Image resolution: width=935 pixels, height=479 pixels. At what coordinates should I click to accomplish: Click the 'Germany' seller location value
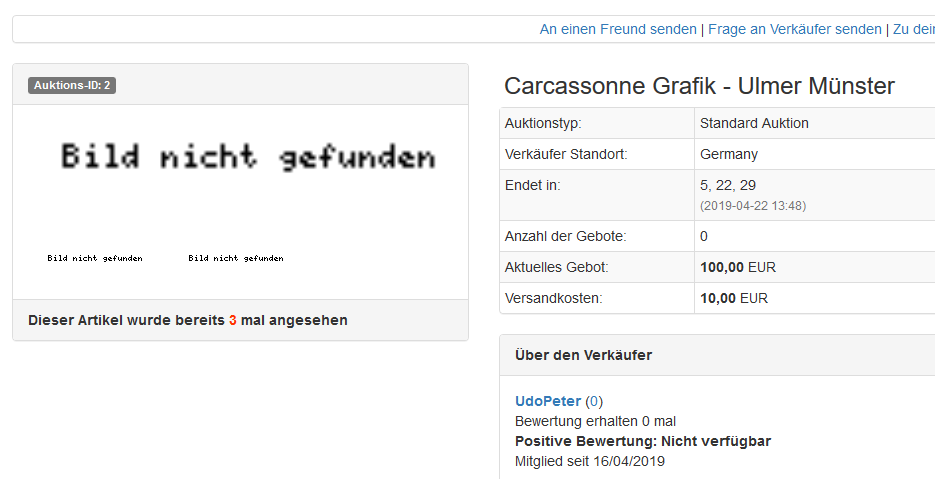(x=729, y=154)
